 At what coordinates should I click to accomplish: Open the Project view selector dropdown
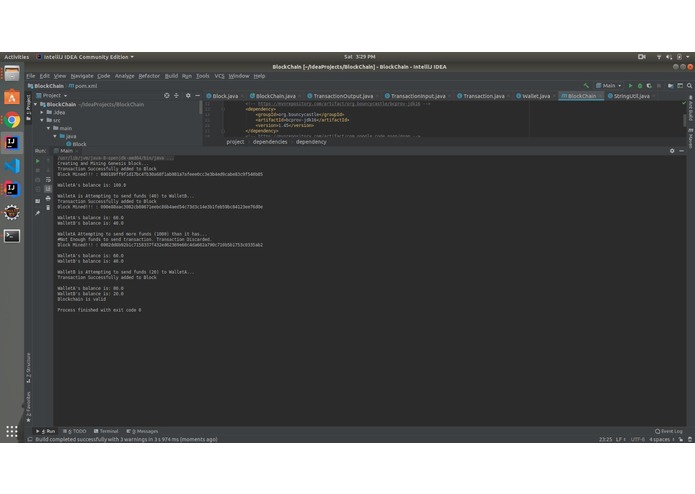(52, 95)
